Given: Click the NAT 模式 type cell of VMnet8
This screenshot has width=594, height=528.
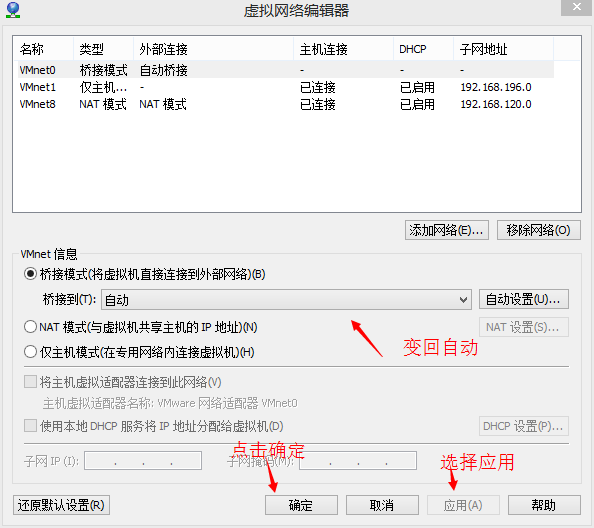Looking at the screenshot, I should pos(103,104).
